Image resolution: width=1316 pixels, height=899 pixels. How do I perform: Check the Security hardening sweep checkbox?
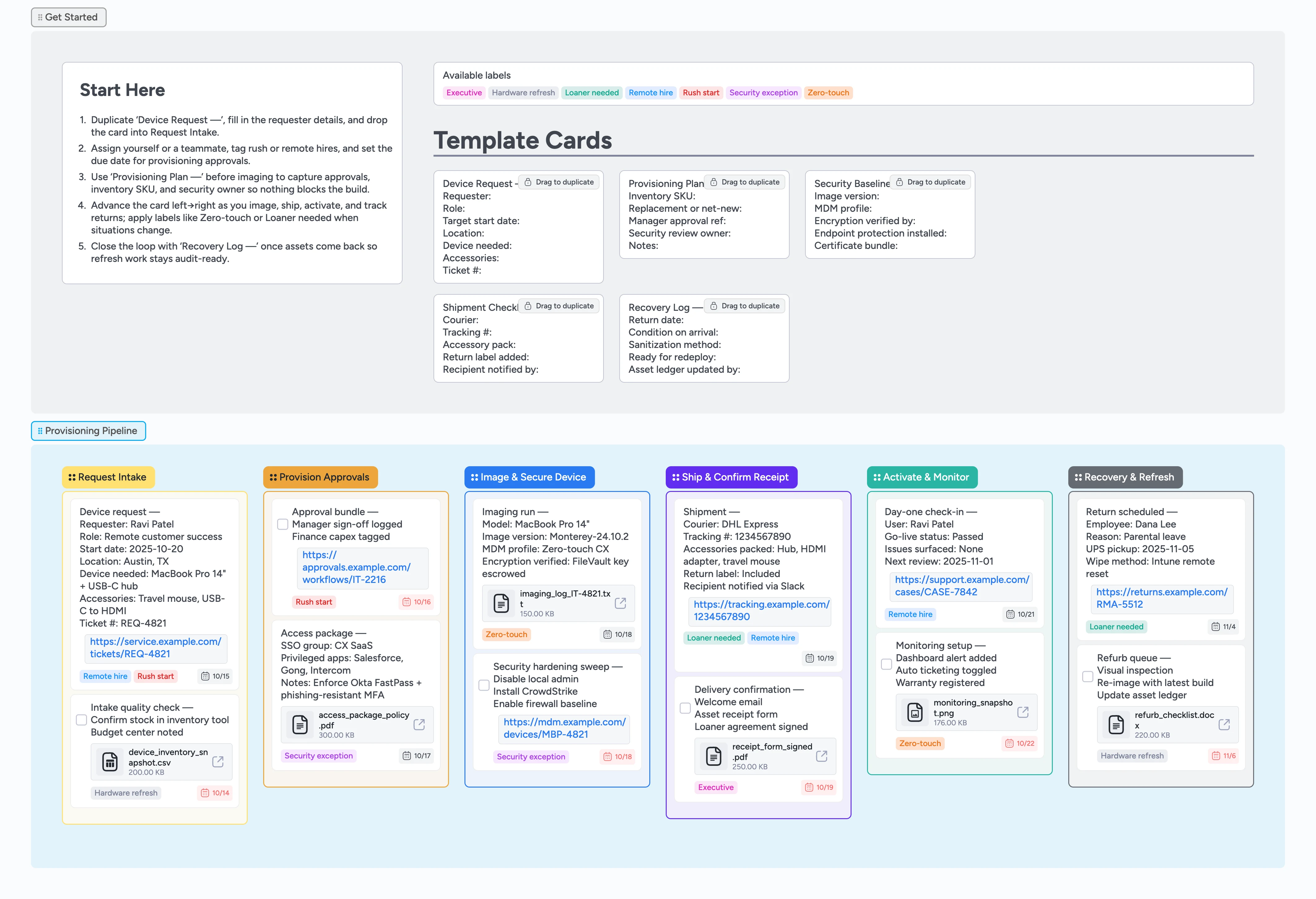click(484, 685)
